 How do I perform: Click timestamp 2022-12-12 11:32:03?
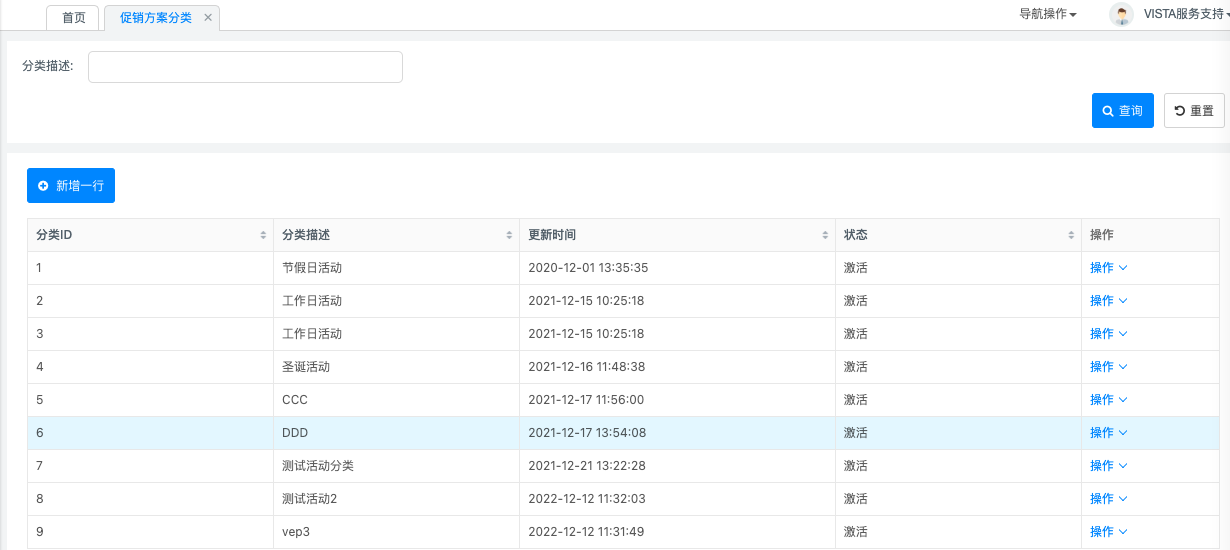coord(587,499)
